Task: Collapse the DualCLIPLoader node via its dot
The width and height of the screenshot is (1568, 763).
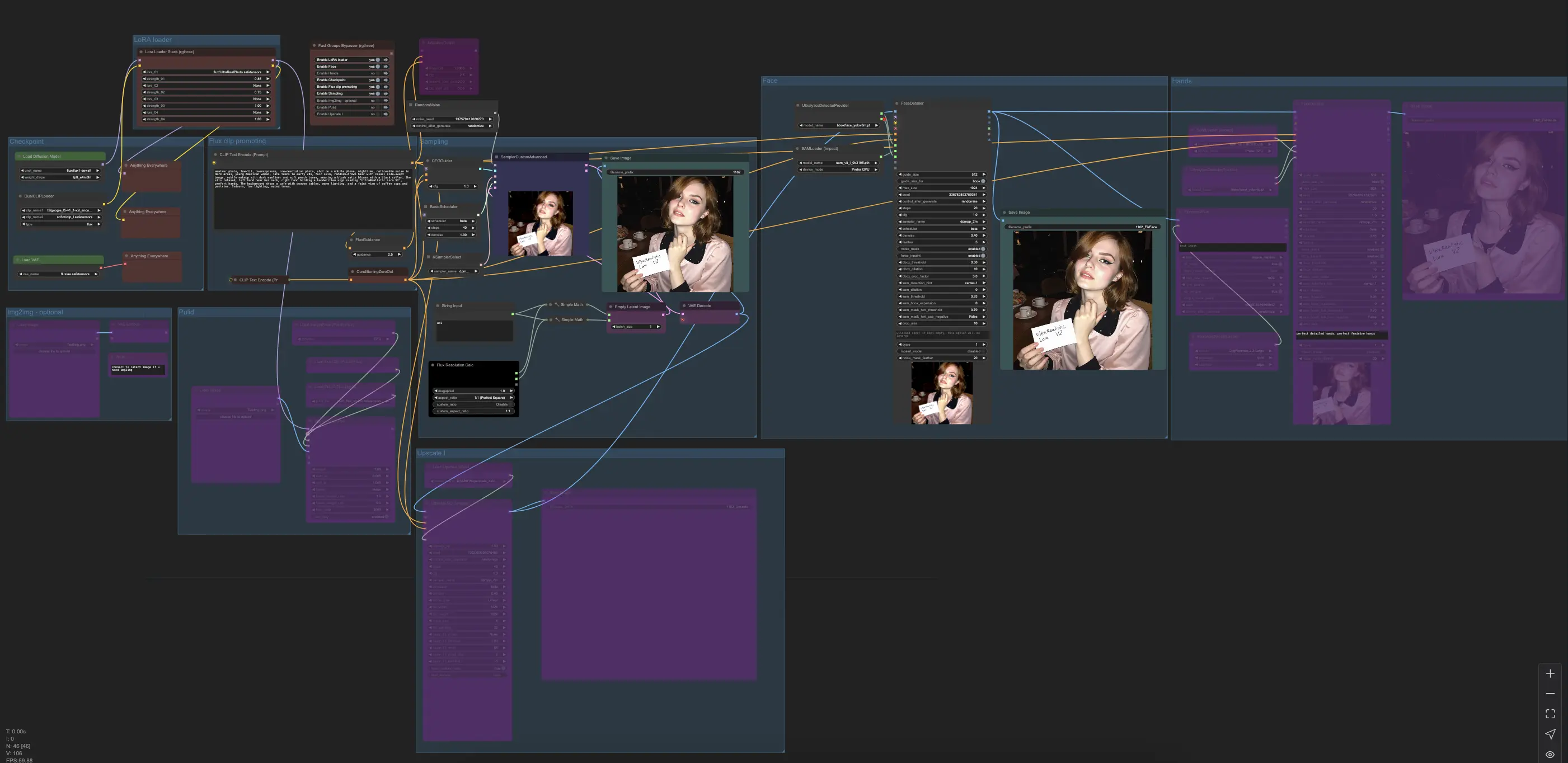Action: (x=20, y=196)
